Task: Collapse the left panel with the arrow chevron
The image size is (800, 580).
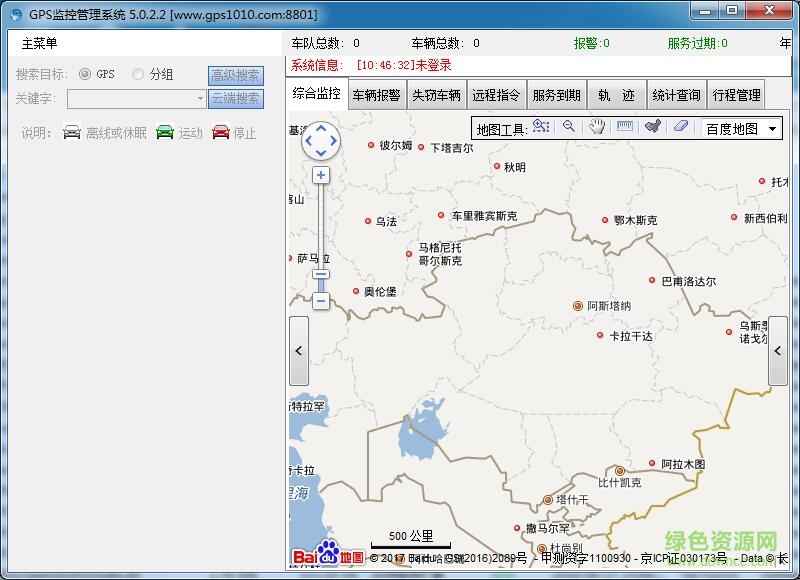Action: click(x=297, y=350)
